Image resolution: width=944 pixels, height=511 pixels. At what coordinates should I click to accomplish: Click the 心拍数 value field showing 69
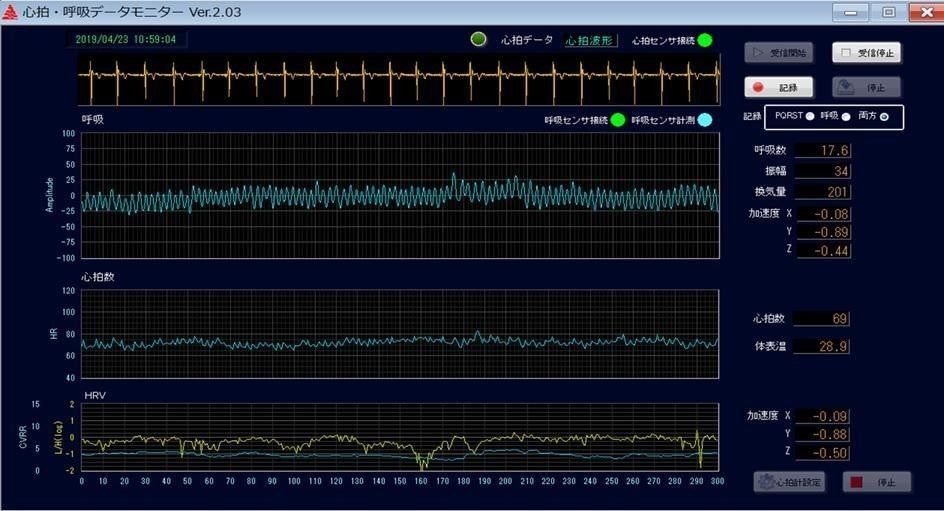(825, 319)
